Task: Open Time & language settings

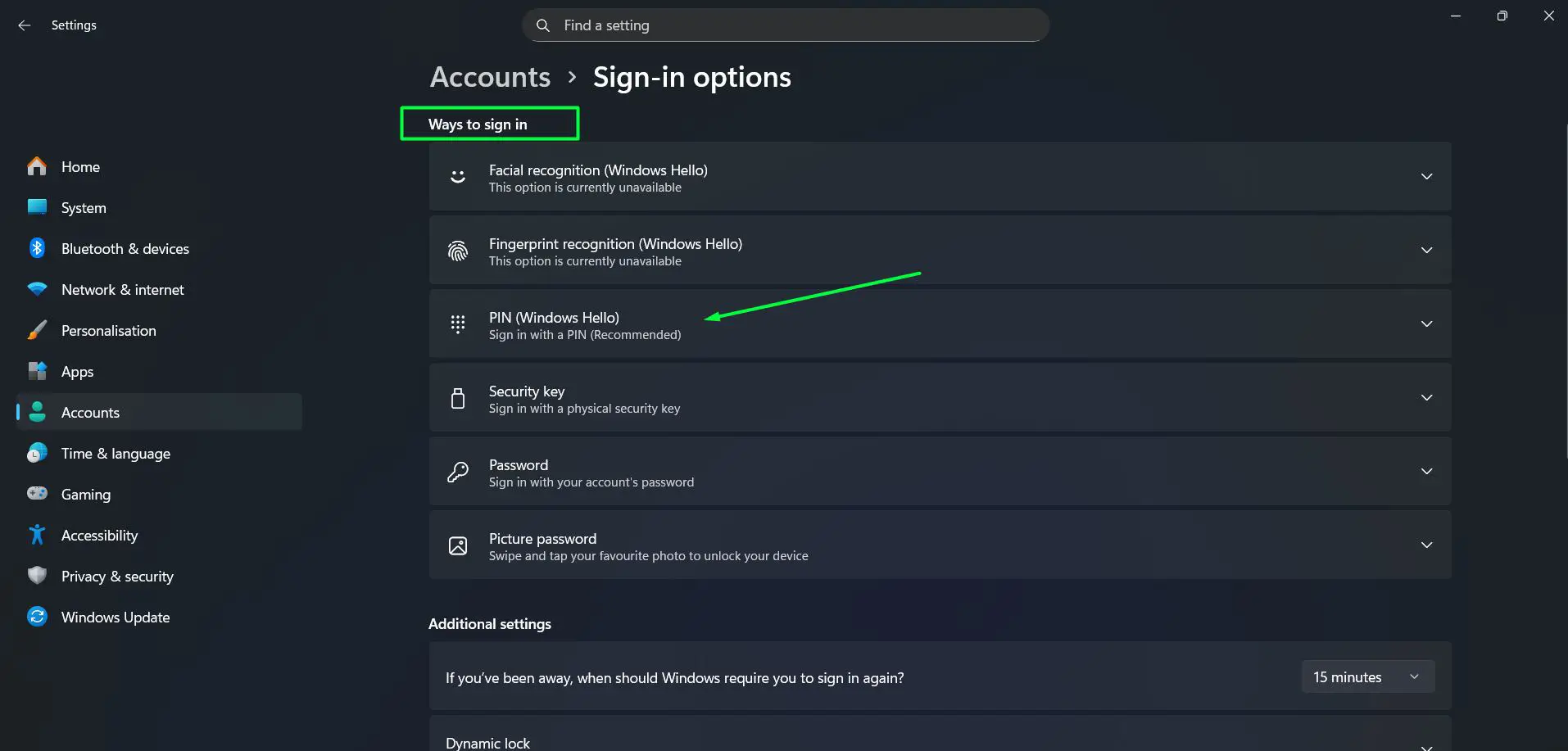Action: pyautogui.click(x=116, y=453)
